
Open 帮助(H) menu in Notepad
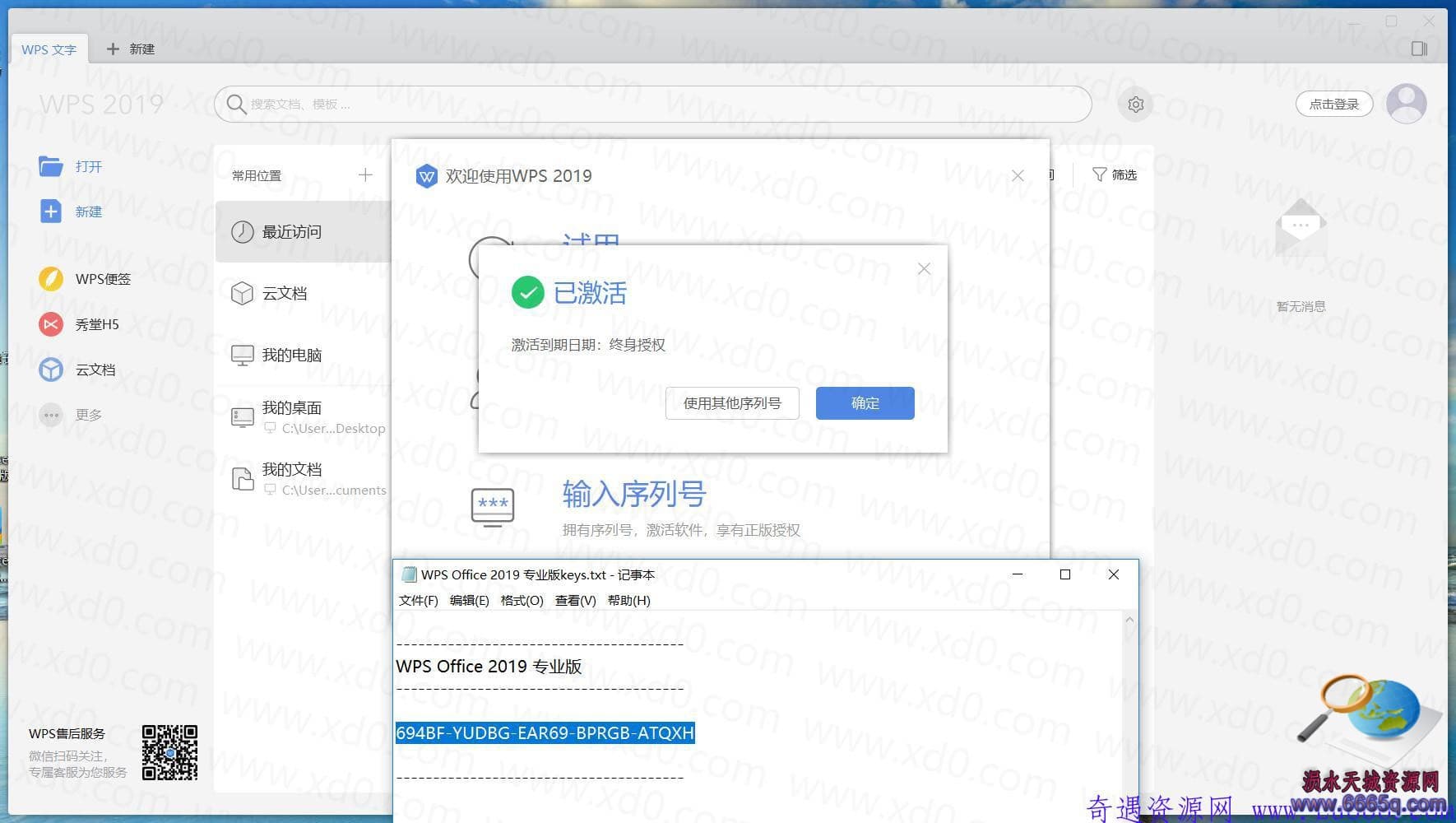[629, 601]
